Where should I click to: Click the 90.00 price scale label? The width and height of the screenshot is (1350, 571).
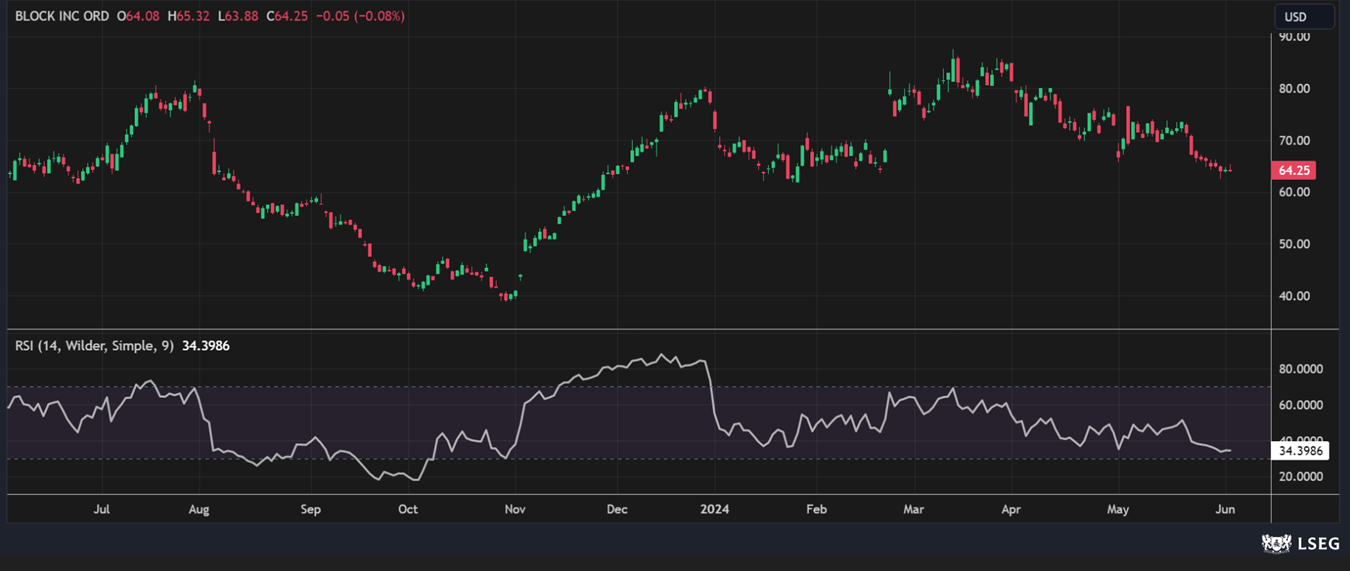[x=1295, y=37]
